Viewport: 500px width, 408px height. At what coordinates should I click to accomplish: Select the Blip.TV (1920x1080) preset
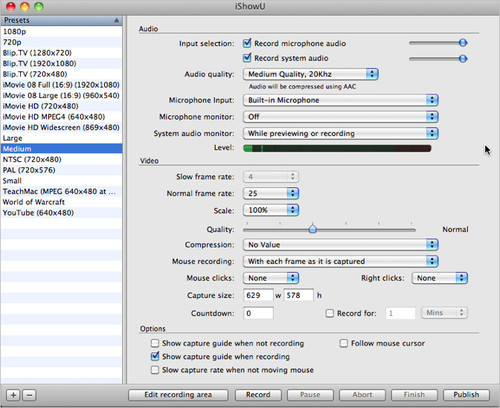61,63
